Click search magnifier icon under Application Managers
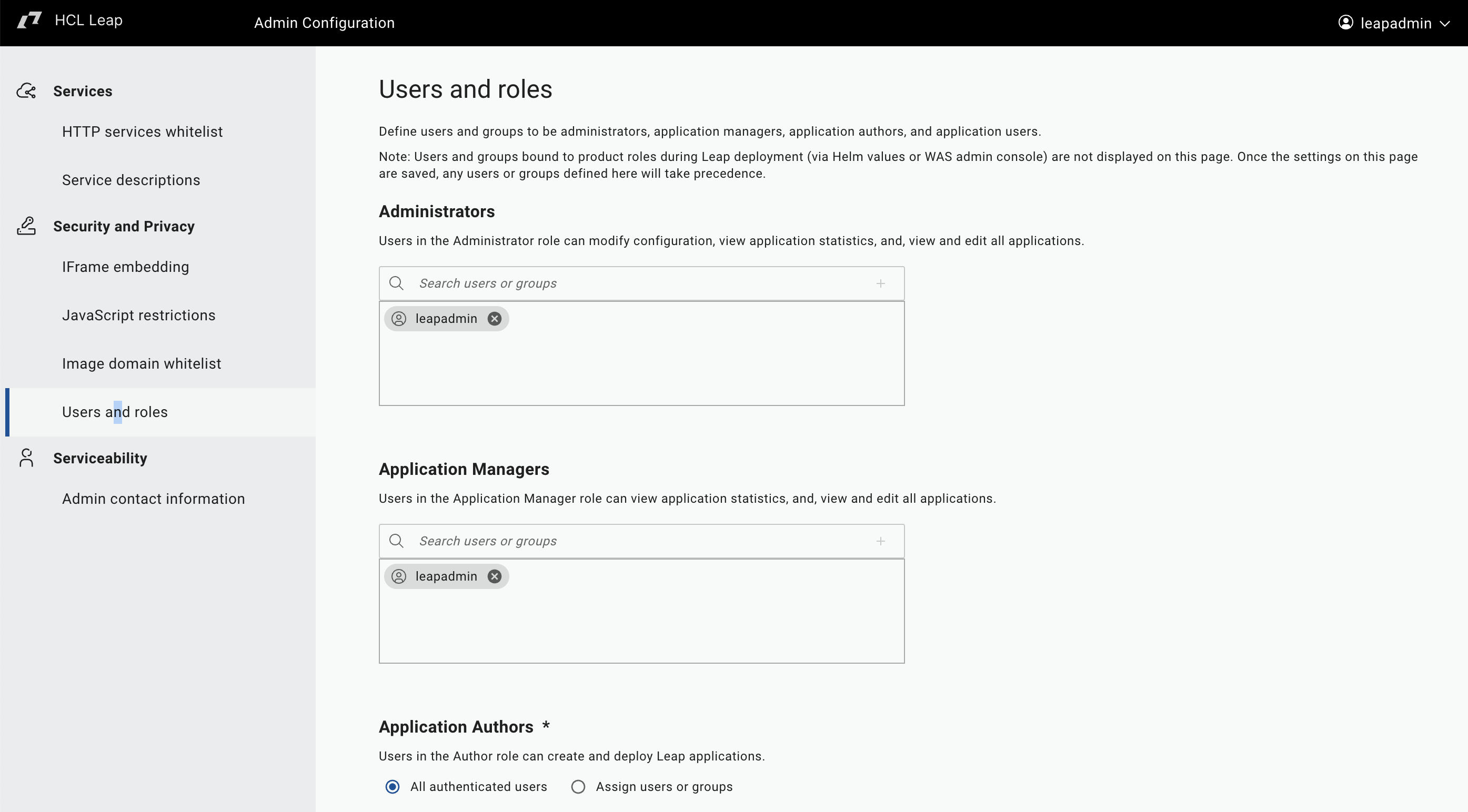This screenshot has width=1468, height=812. (396, 541)
